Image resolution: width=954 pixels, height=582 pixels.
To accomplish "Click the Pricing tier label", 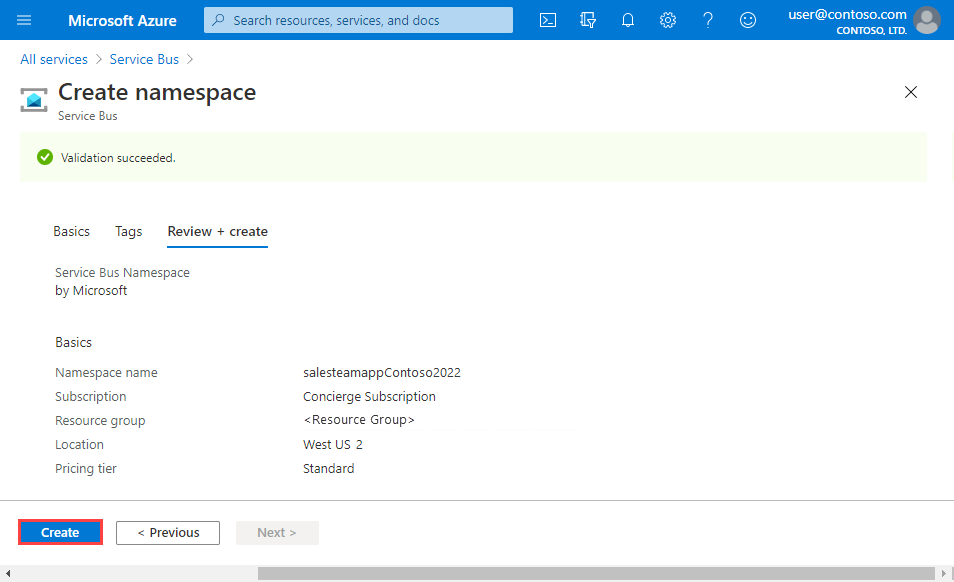I will 86,468.
